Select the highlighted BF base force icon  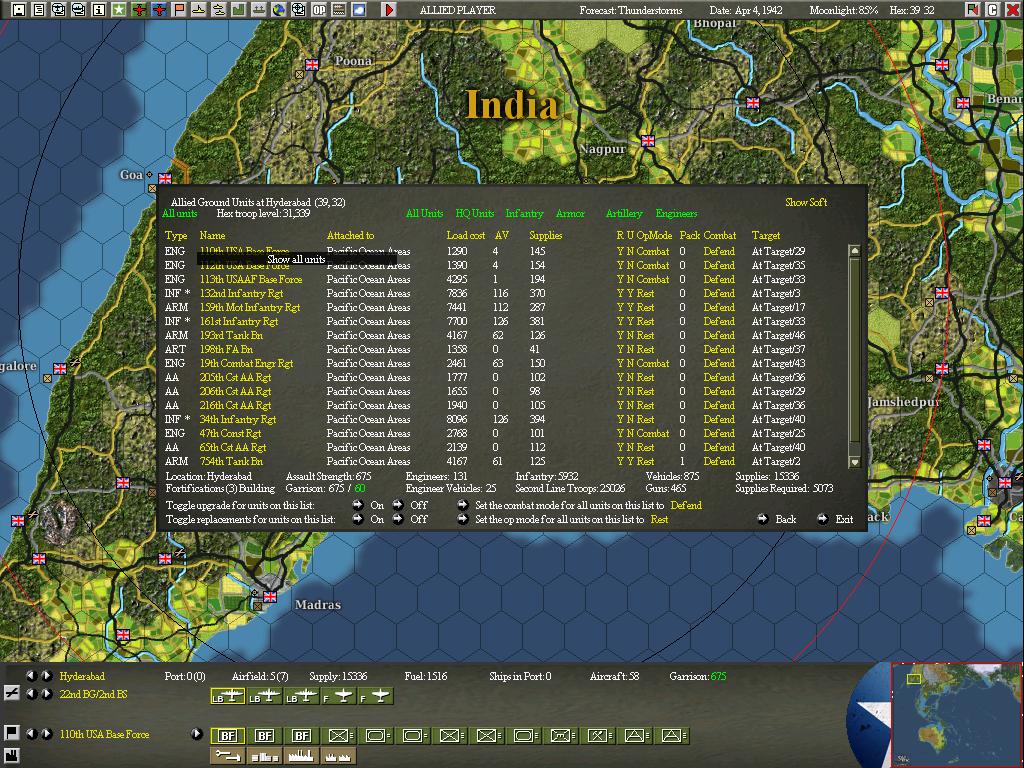(x=228, y=736)
